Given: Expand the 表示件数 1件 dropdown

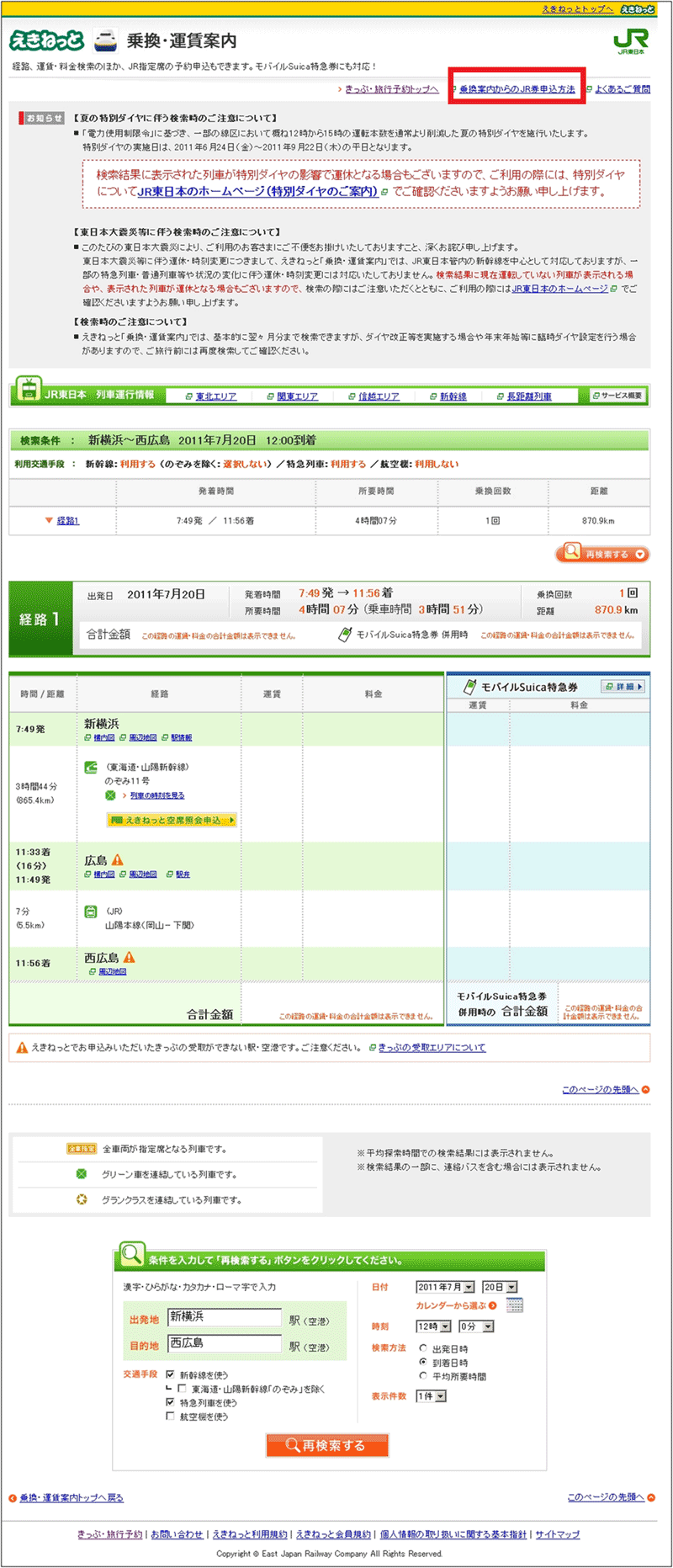Looking at the screenshot, I should click(x=431, y=1396).
